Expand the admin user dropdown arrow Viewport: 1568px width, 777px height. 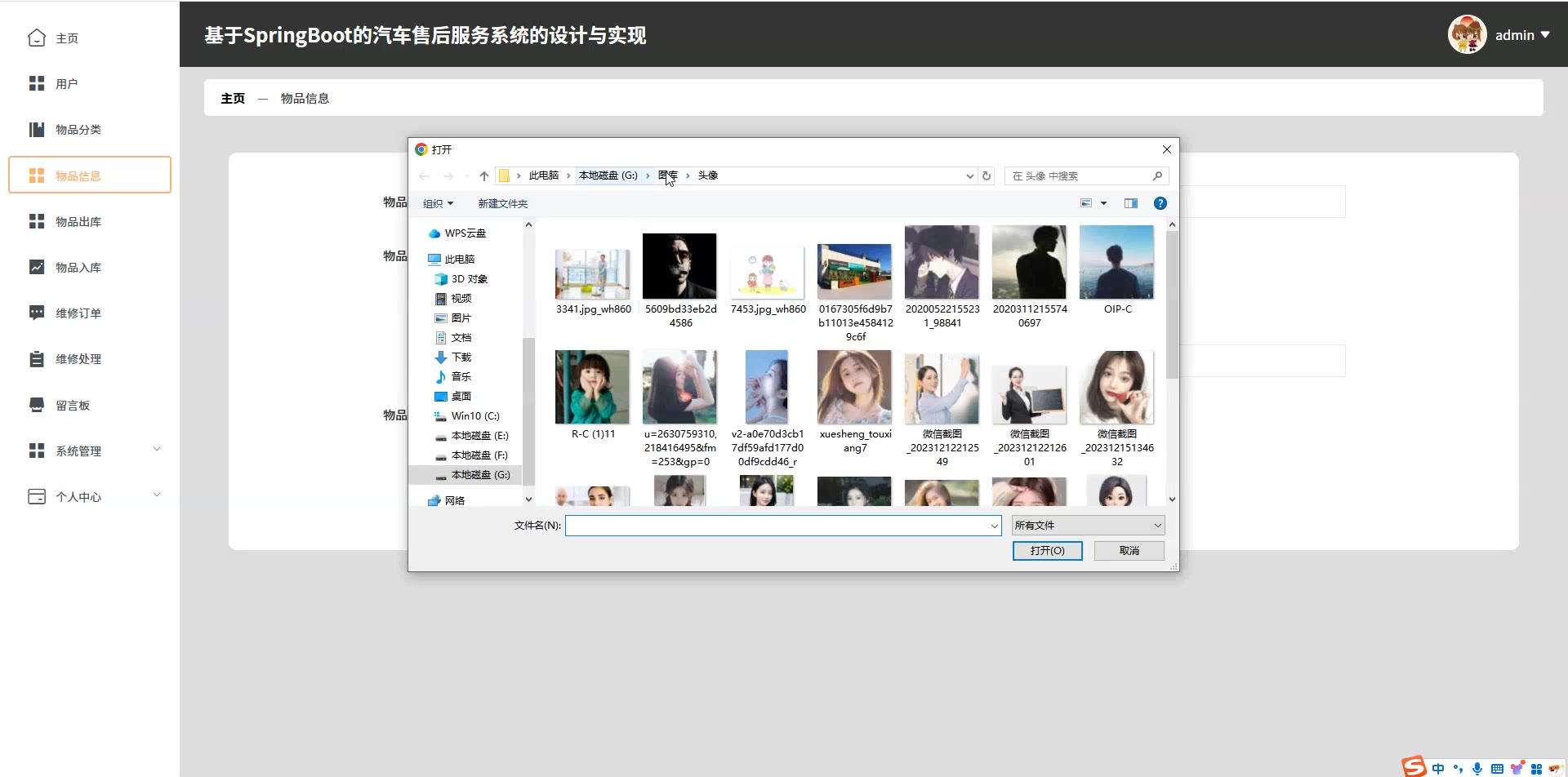tap(1544, 35)
